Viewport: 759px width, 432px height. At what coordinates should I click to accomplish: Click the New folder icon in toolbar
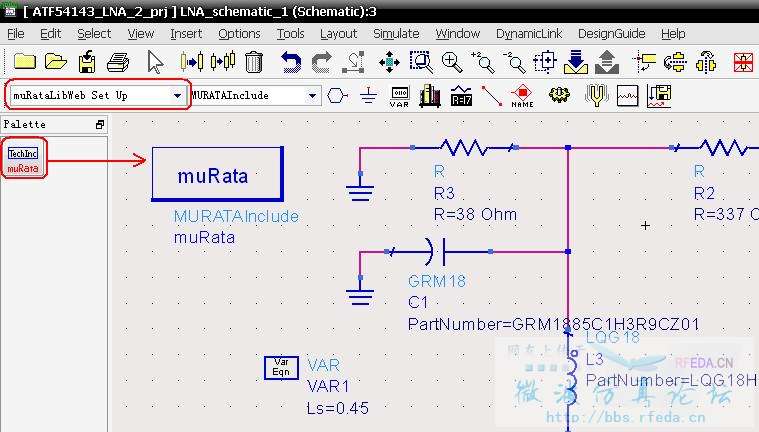pyautogui.click(x=25, y=62)
